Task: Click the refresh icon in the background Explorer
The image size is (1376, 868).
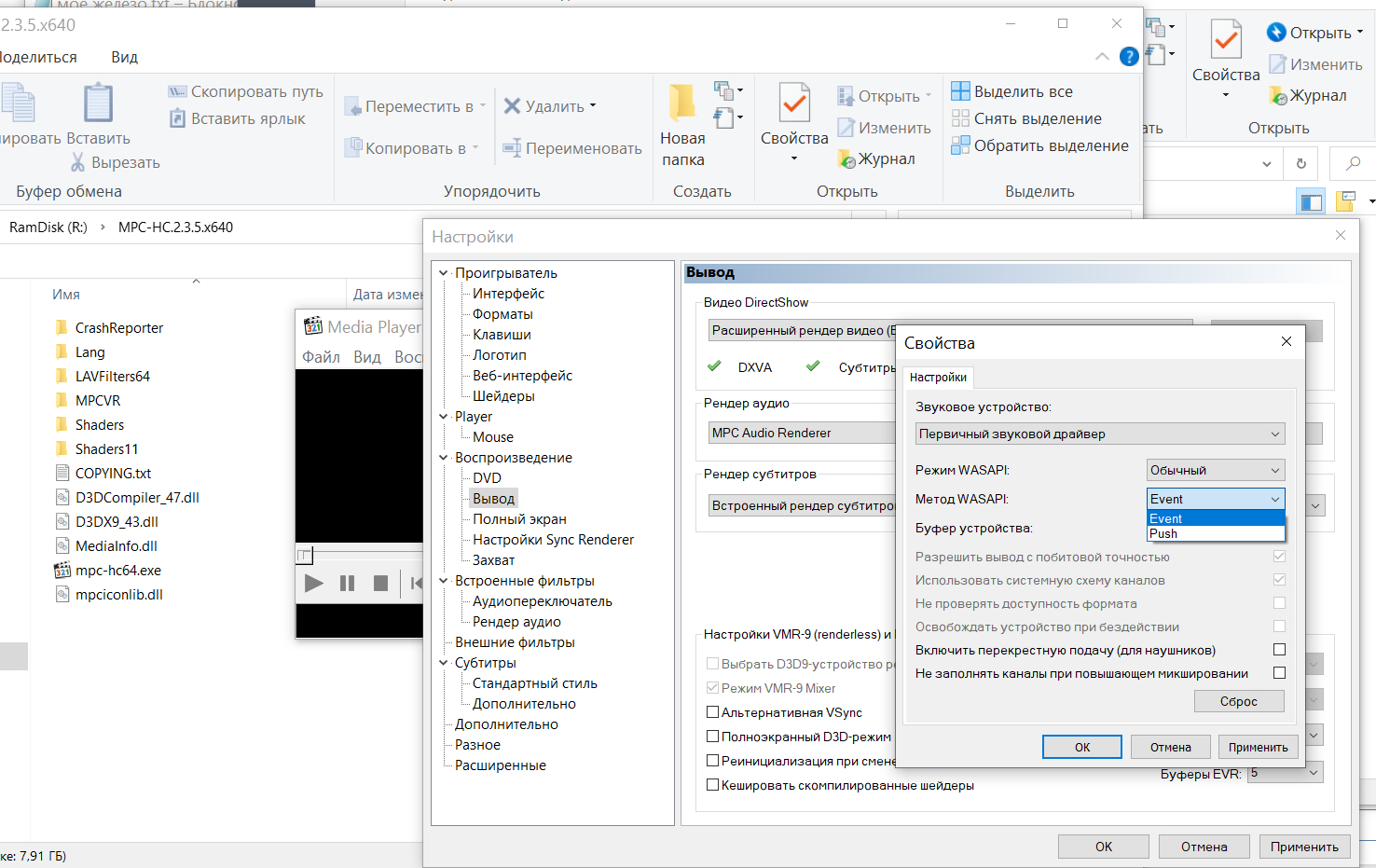Action: coord(1301,164)
